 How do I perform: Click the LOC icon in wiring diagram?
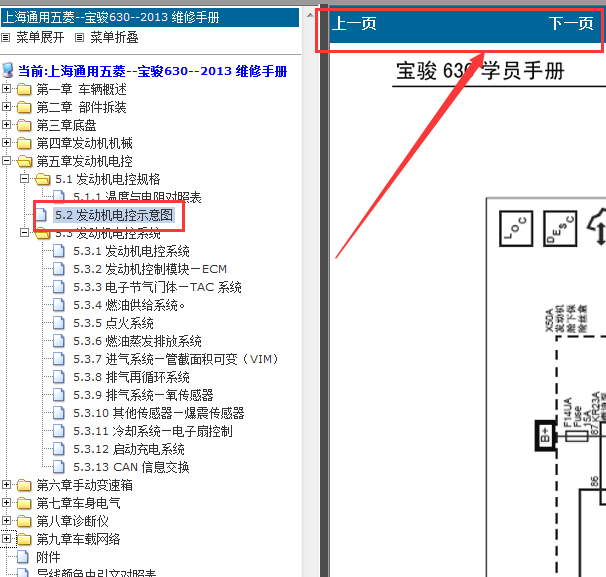coord(516,228)
